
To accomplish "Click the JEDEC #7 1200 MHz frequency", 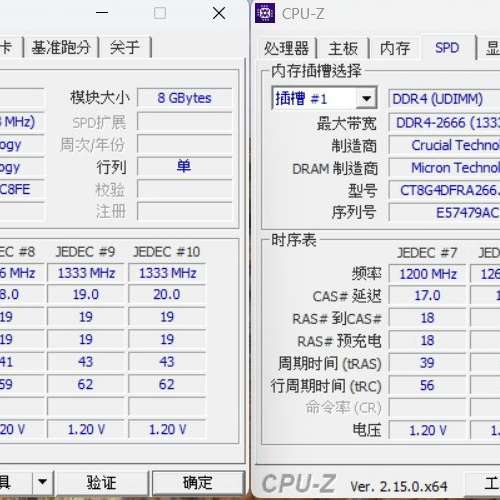I will (x=428, y=274).
